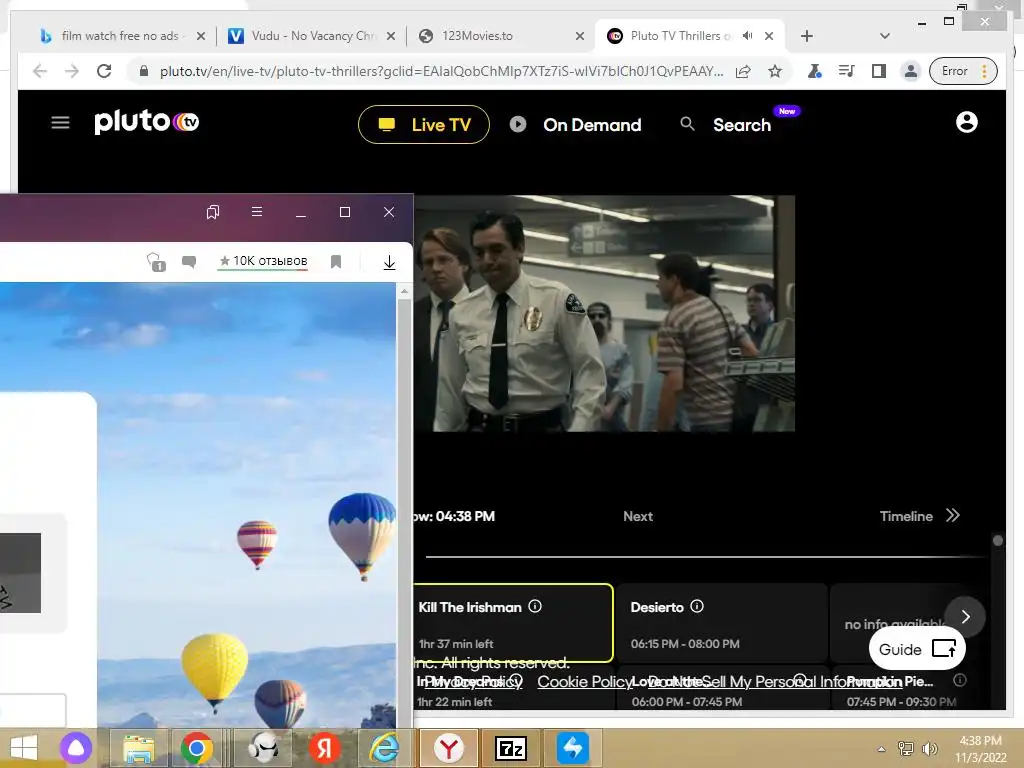Open the Pluto TV hamburger menu
This screenshot has width=1024, height=768.
60,122
